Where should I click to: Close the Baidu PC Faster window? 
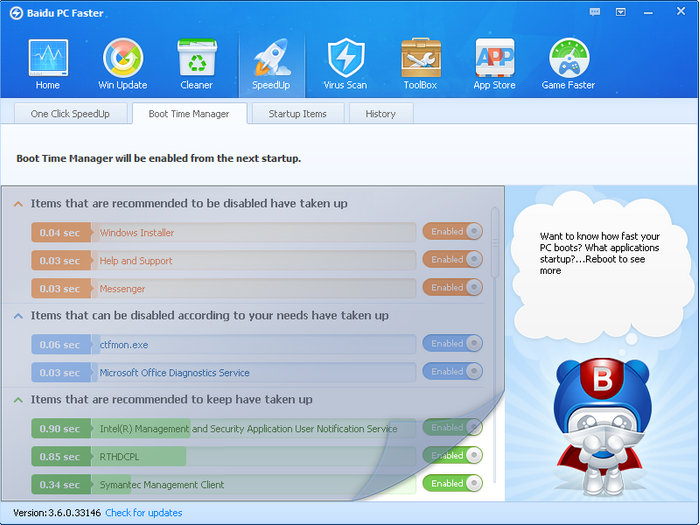pos(680,11)
